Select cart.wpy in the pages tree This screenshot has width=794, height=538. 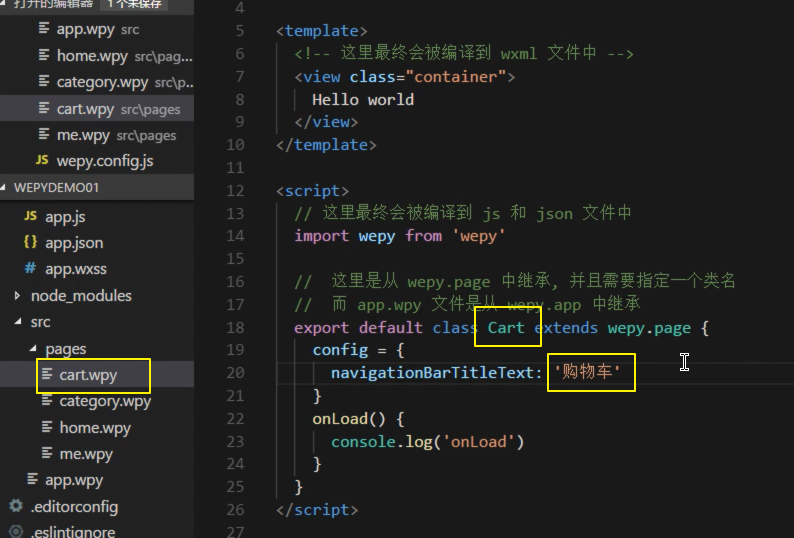[87, 376]
